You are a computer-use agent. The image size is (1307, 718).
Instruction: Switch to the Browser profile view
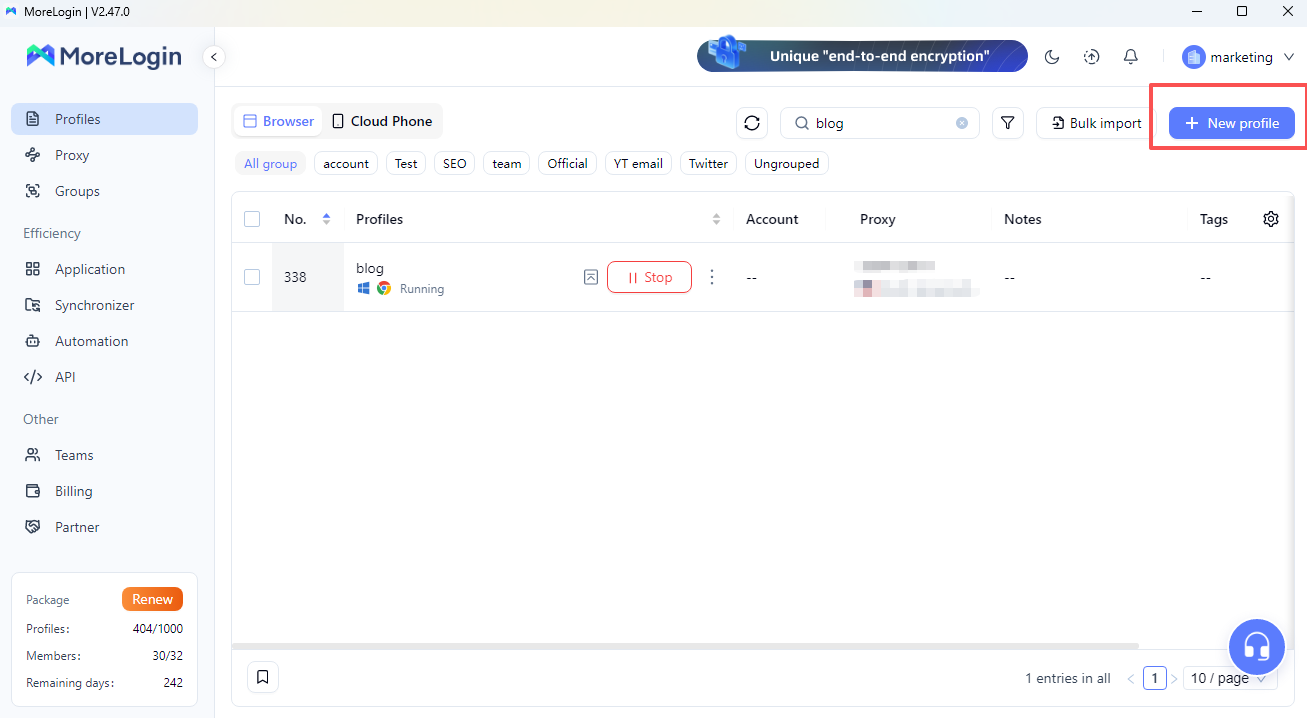coord(277,120)
